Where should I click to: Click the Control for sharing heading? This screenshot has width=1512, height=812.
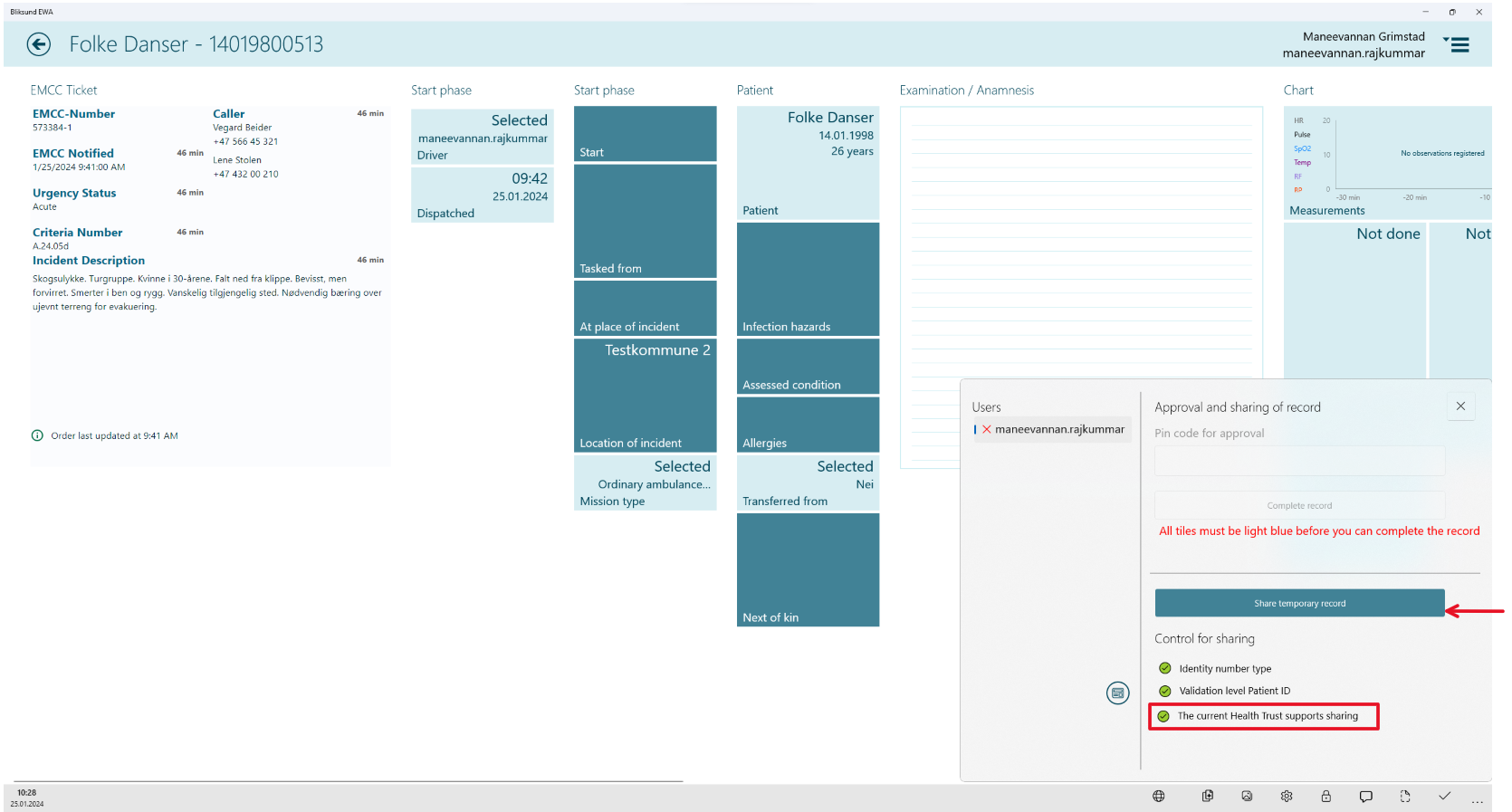(1204, 639)
